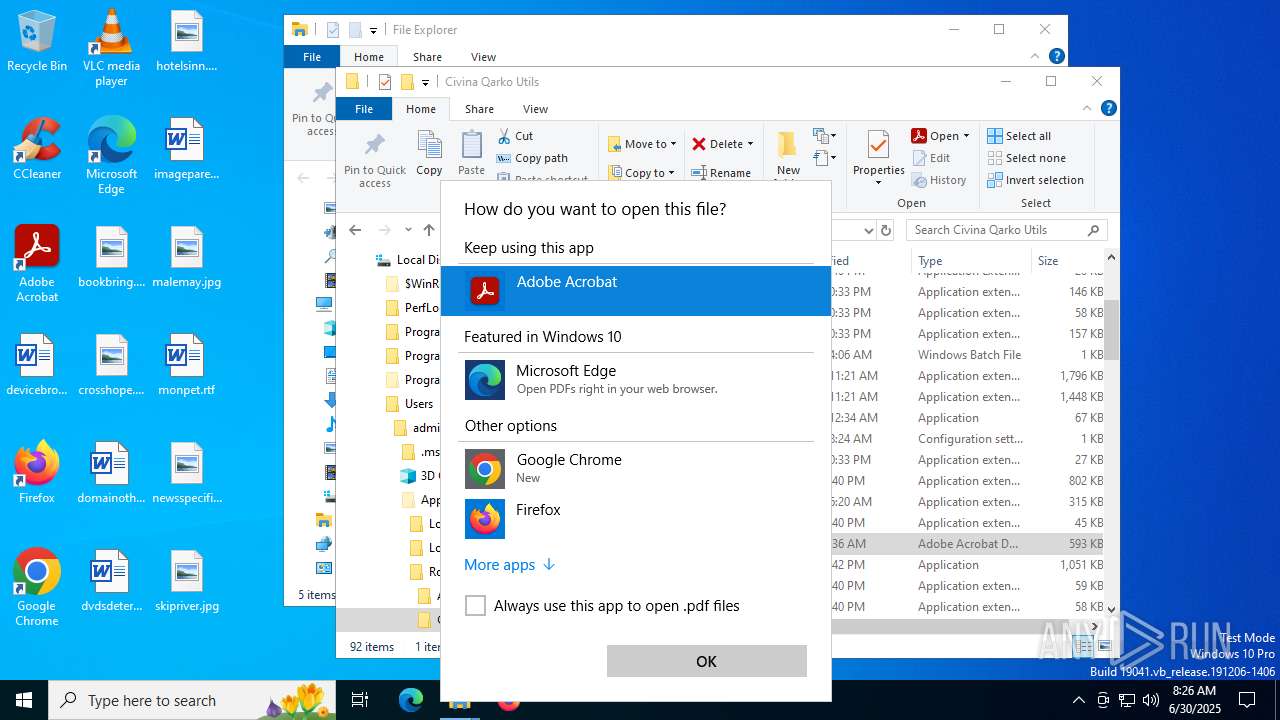The width and height of the screenshot is (1280, 720).
Task: Tick Always use this app for .pdf
Action: [x=476, y=606]
